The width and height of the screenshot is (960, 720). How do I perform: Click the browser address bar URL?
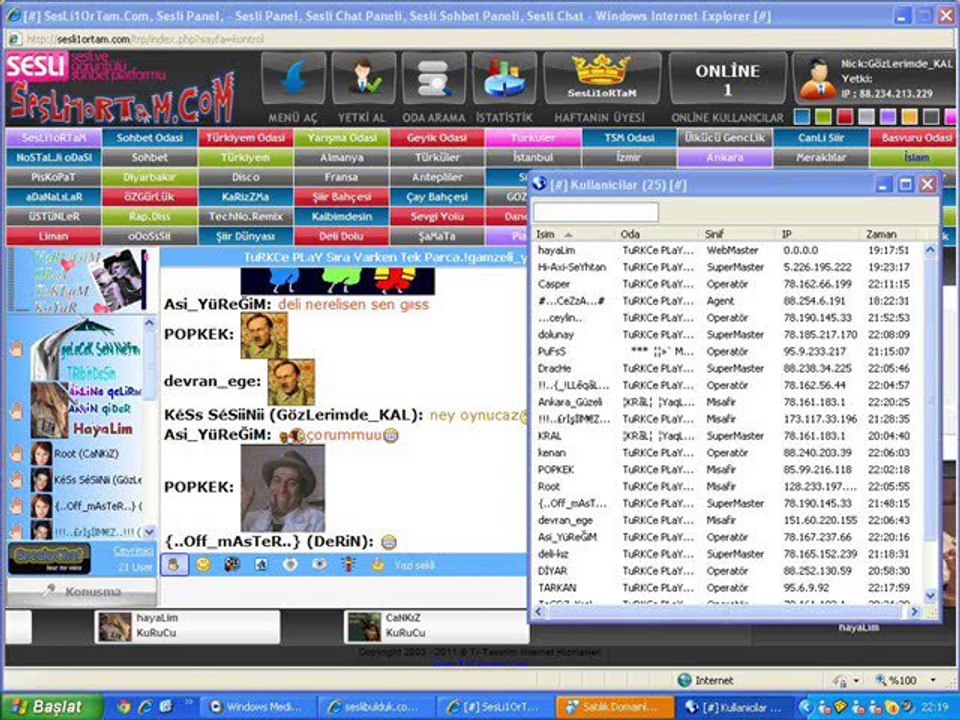(x=146, y=39)
